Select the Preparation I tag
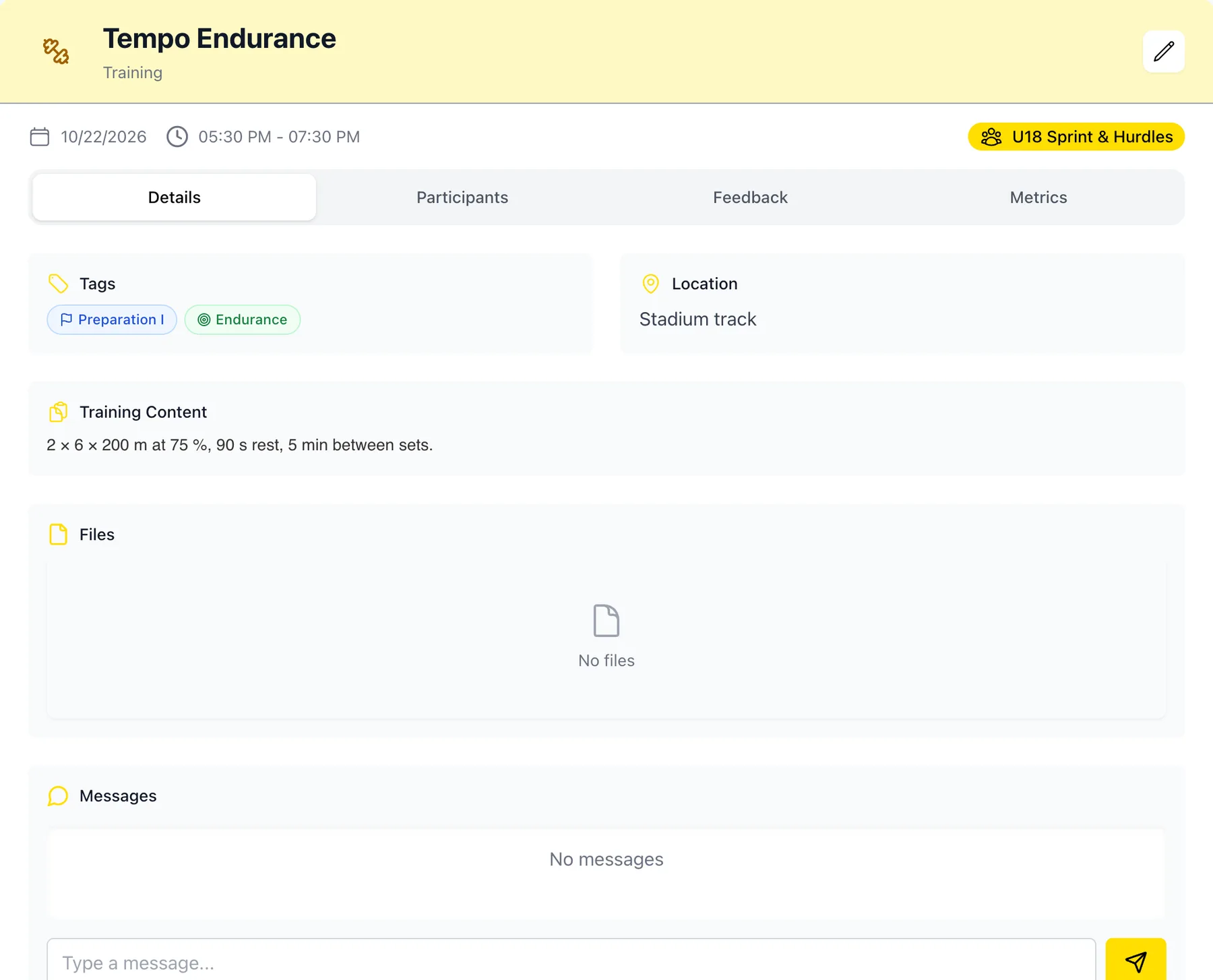The height and width of the screenshot is (980, 1213). (112, 319)
